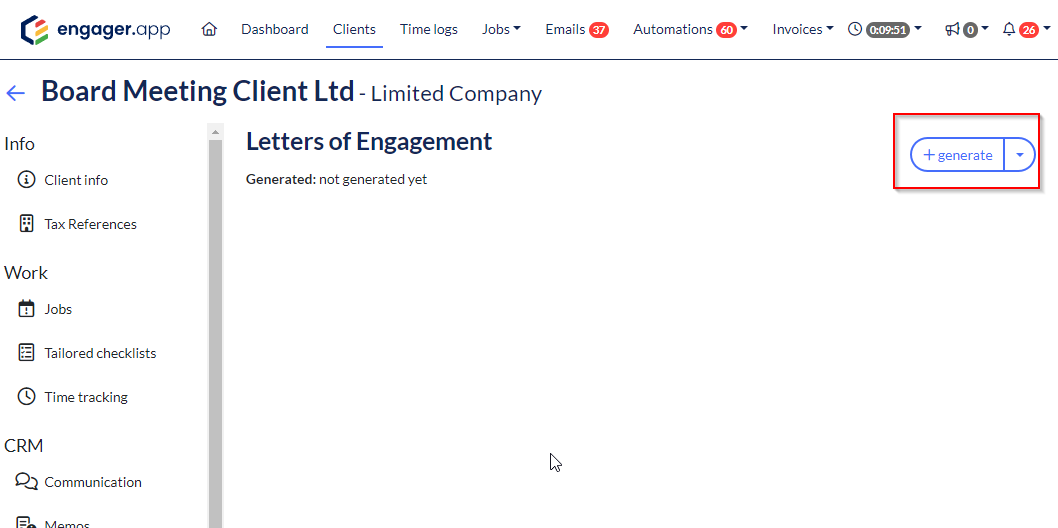Click the Board Meeting Client Ltd title
Image resolution: width=1058 pixels, height=528 pixels.
[198, 91]
